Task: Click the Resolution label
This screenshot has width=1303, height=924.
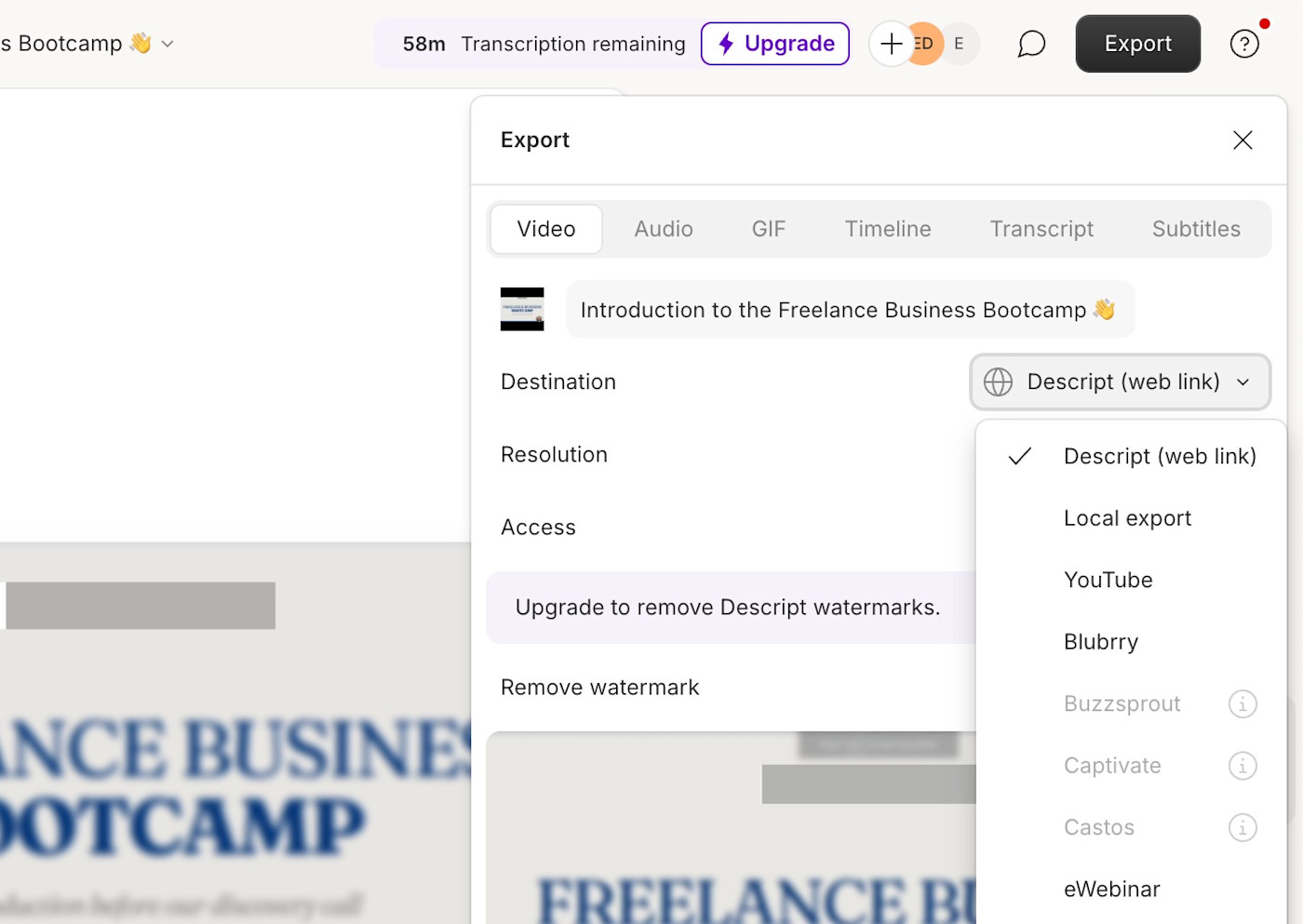Action: click(x=554, y=455)
